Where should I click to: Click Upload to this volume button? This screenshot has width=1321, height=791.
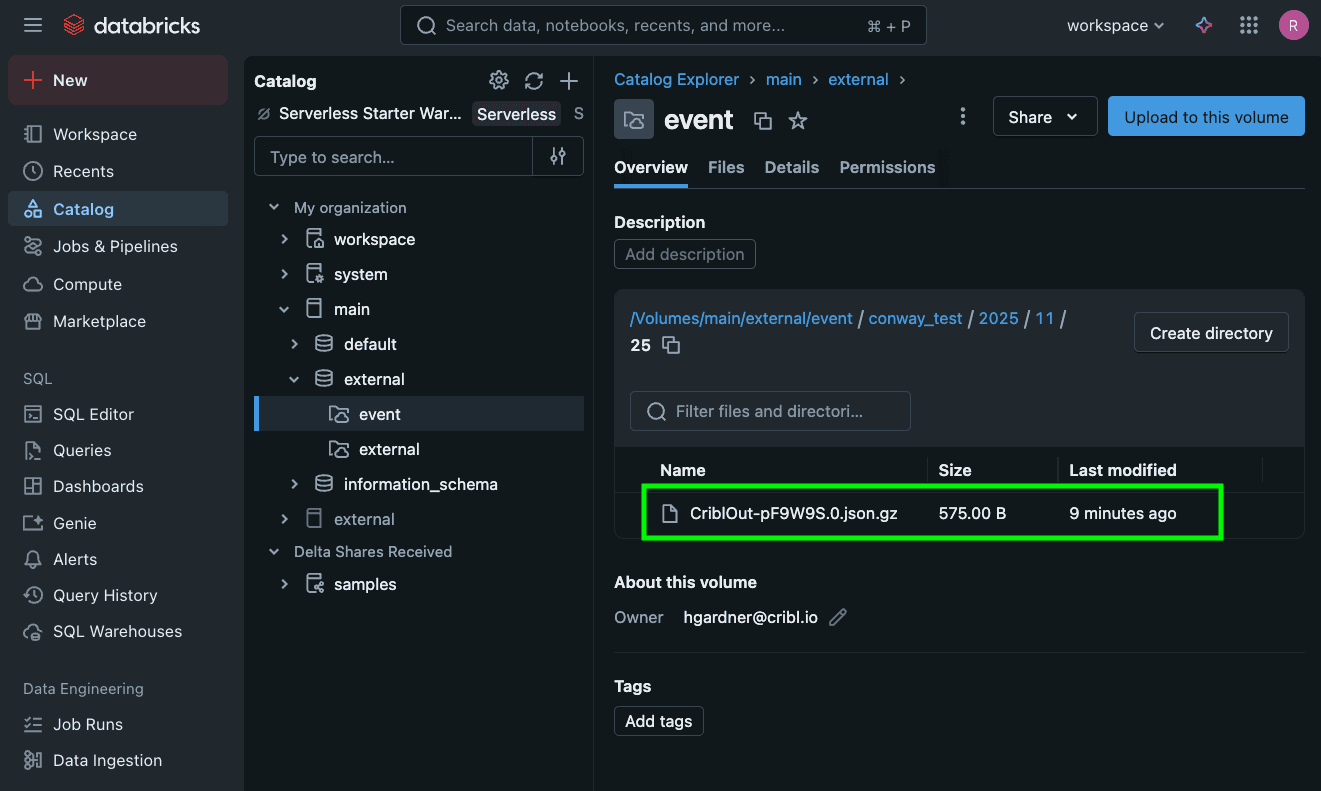(x=1206, y=117)
